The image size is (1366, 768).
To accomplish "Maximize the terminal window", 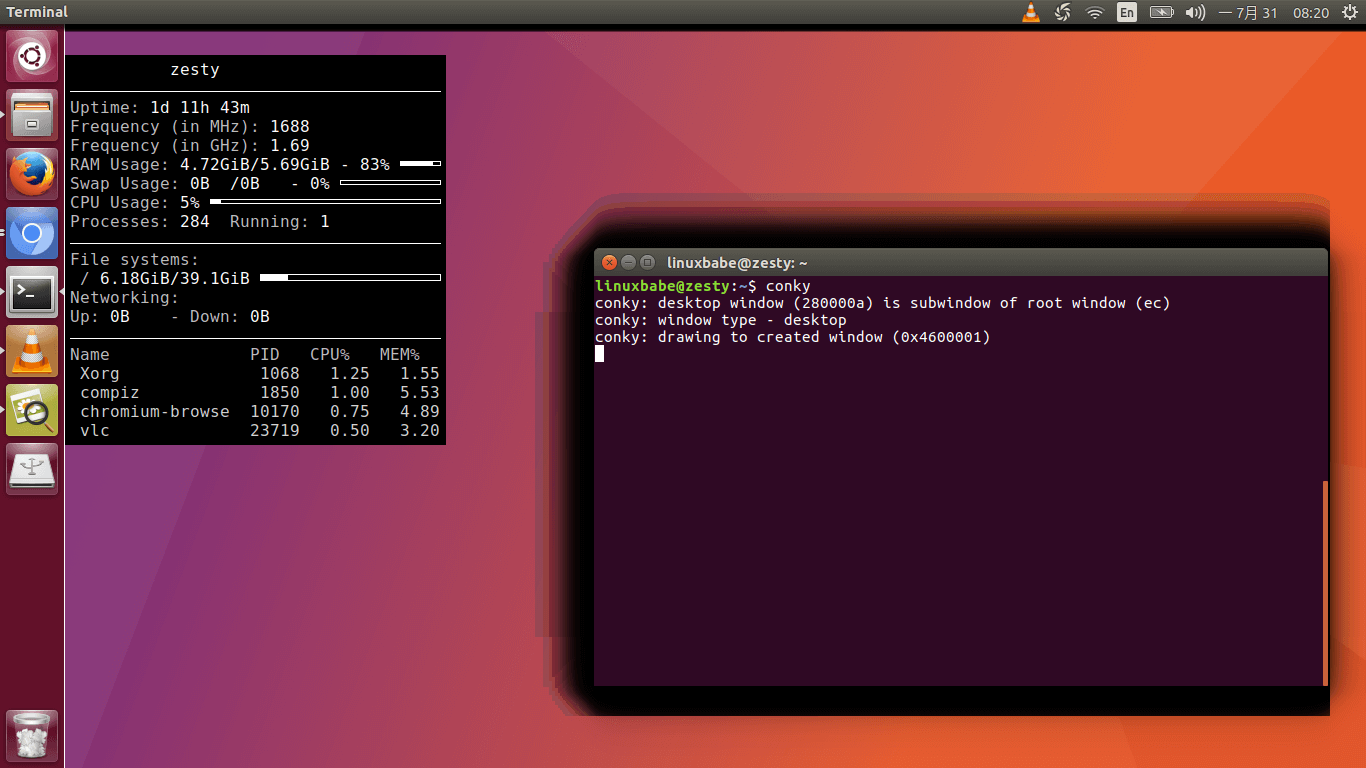I will click(x=647, y=262).
